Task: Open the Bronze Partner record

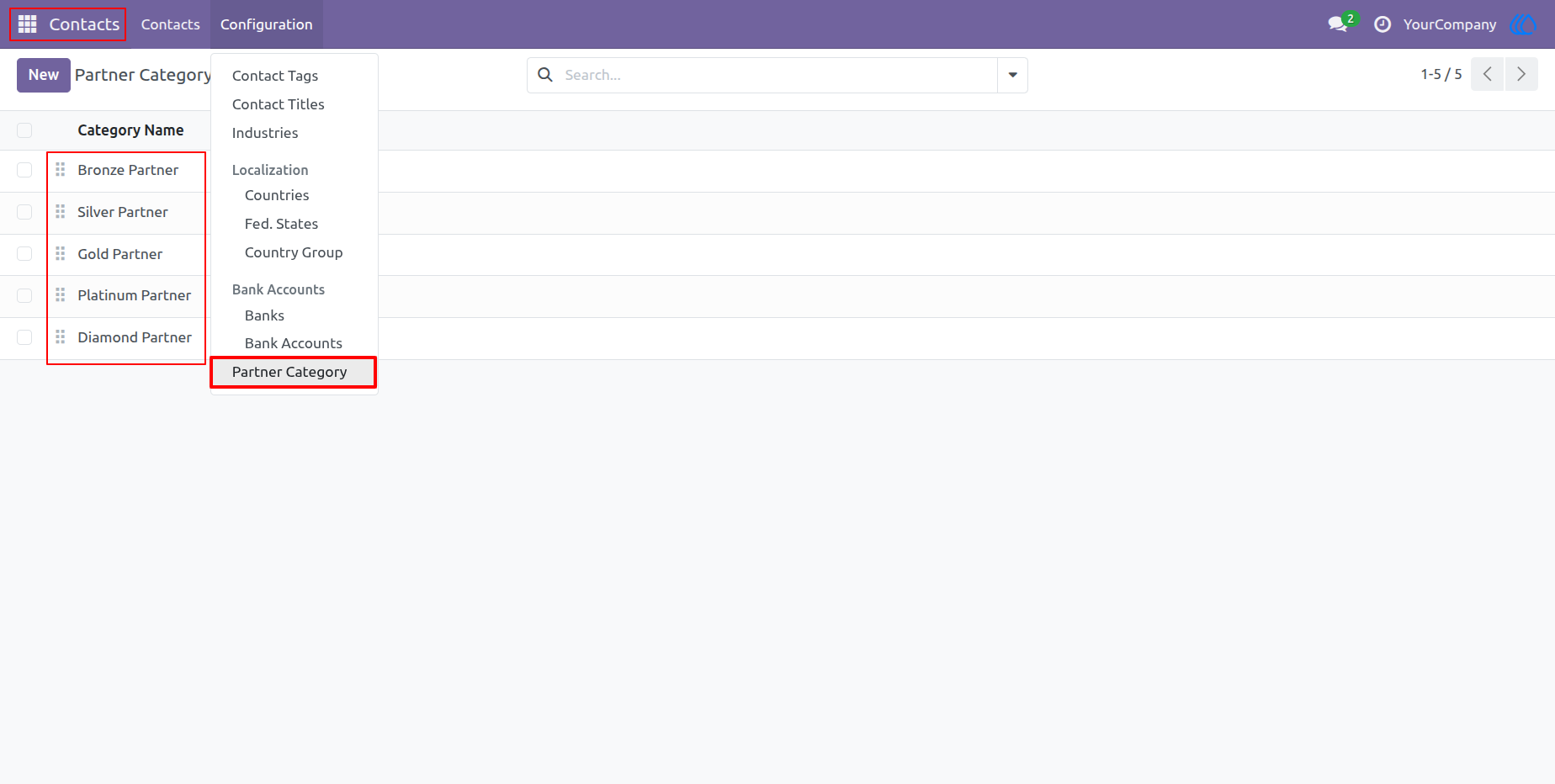Action: pos(128,170)
